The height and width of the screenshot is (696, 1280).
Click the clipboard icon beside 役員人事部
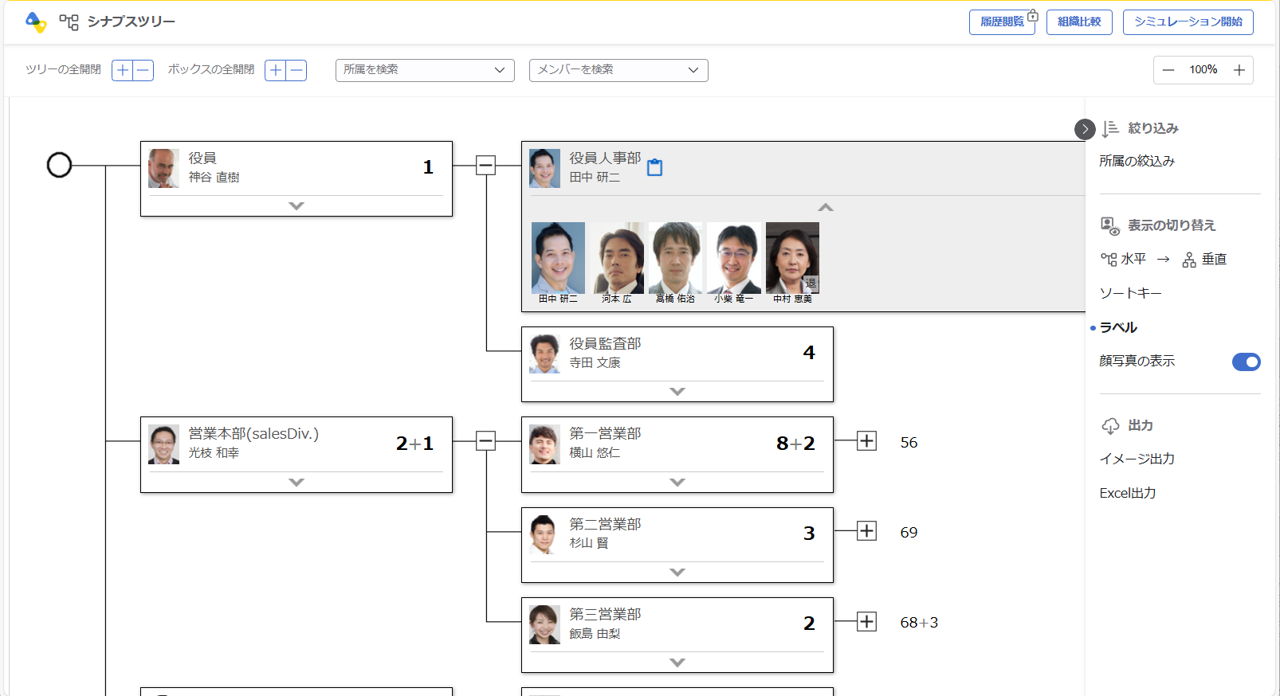pos(655,168)
